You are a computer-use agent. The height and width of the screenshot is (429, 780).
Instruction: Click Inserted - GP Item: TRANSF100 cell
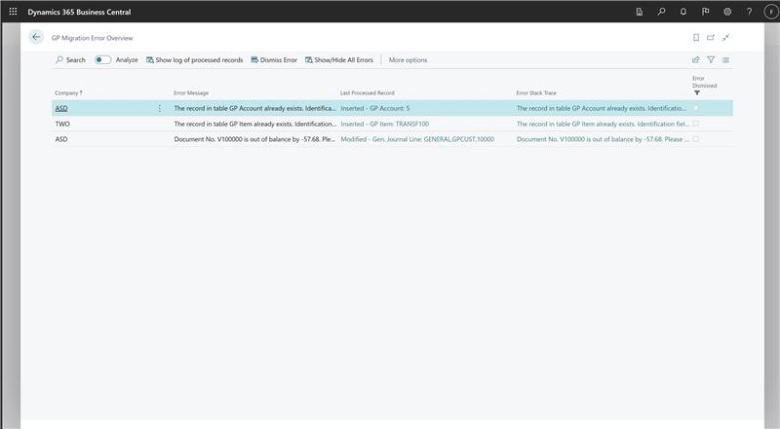(385, 123)
